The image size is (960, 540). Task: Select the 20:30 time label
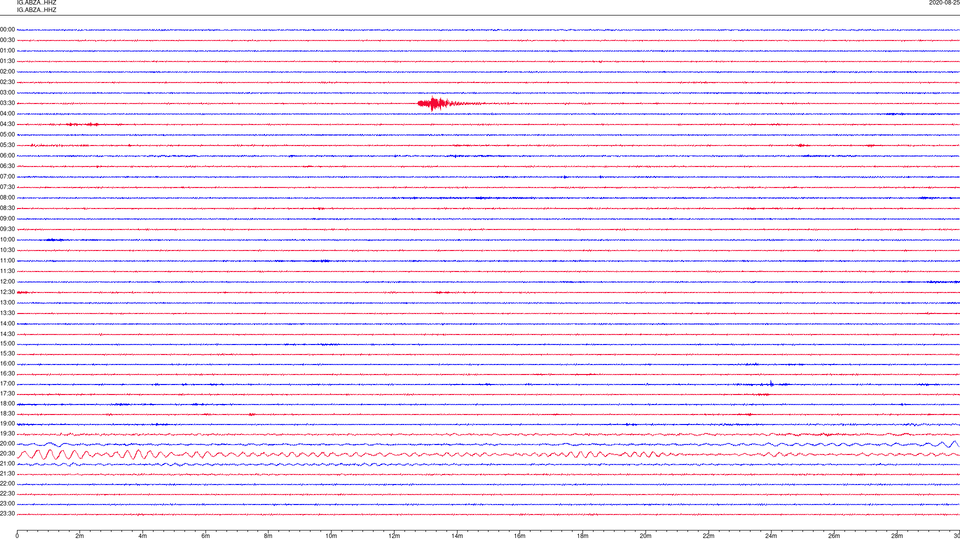click(7, 454)
